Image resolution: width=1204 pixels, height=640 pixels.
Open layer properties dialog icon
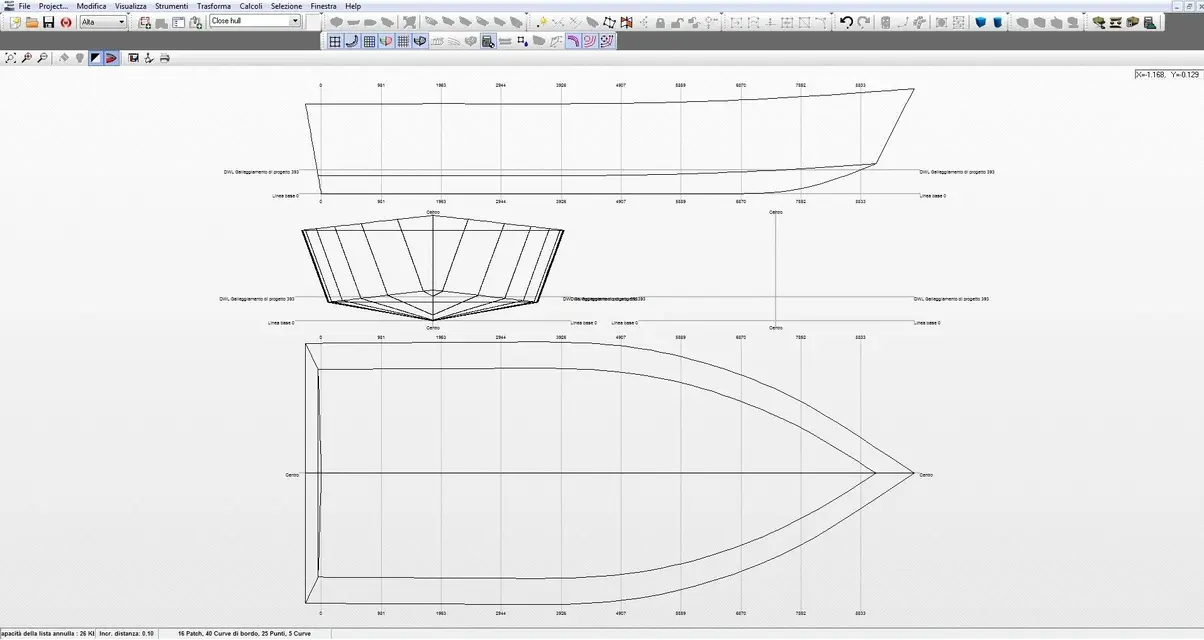[178, 22]
